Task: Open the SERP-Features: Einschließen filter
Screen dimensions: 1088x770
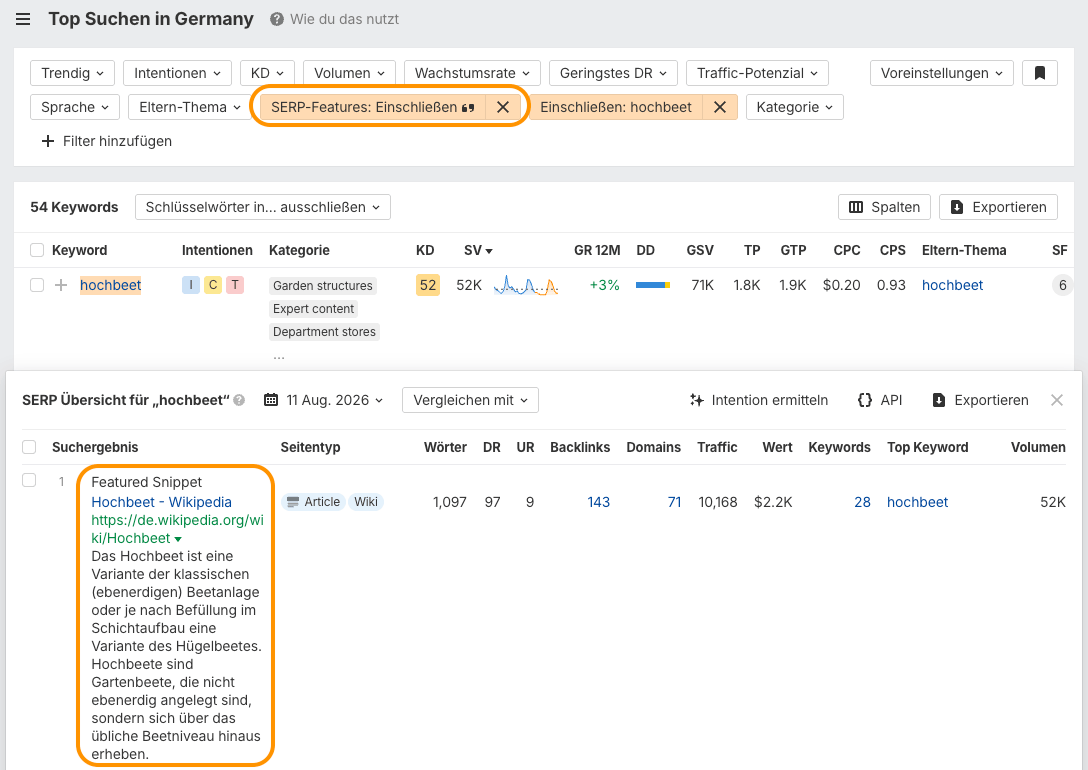Action: [373, 107]
